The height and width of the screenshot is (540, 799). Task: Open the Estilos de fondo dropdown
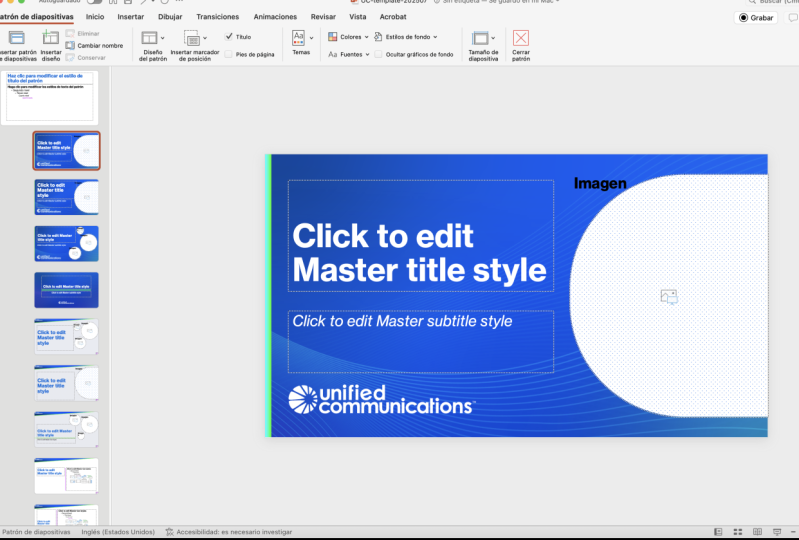(x=406, y=37)
